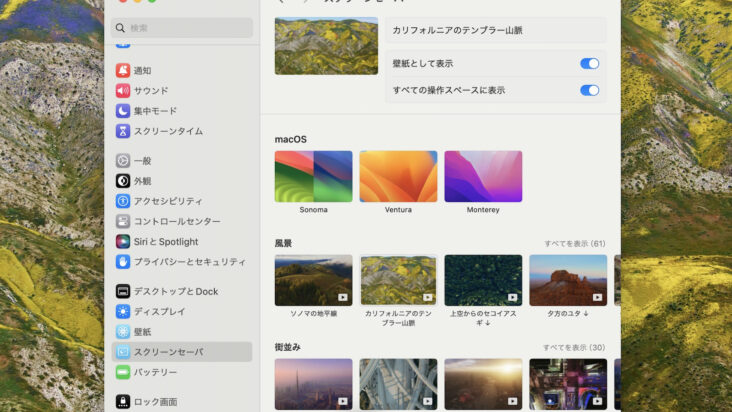The height and width of the screenshot is (412, 732).
Task: Select the sunset city 街並み thumbnail
Action: (x=483, y=384)
